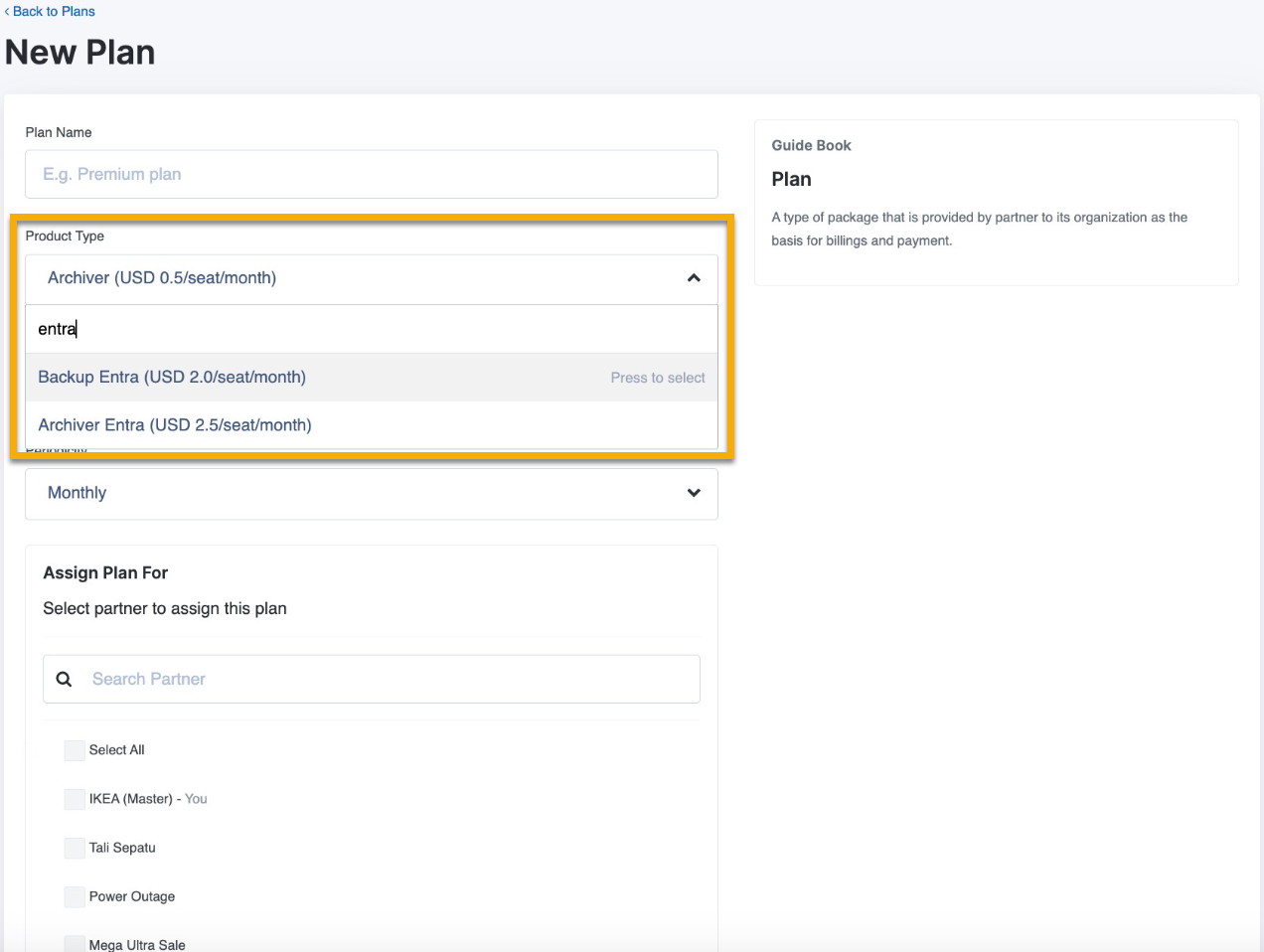The image size is (1264, 952).
Task: Click the 'Press to select' hint
Action: 657,378
